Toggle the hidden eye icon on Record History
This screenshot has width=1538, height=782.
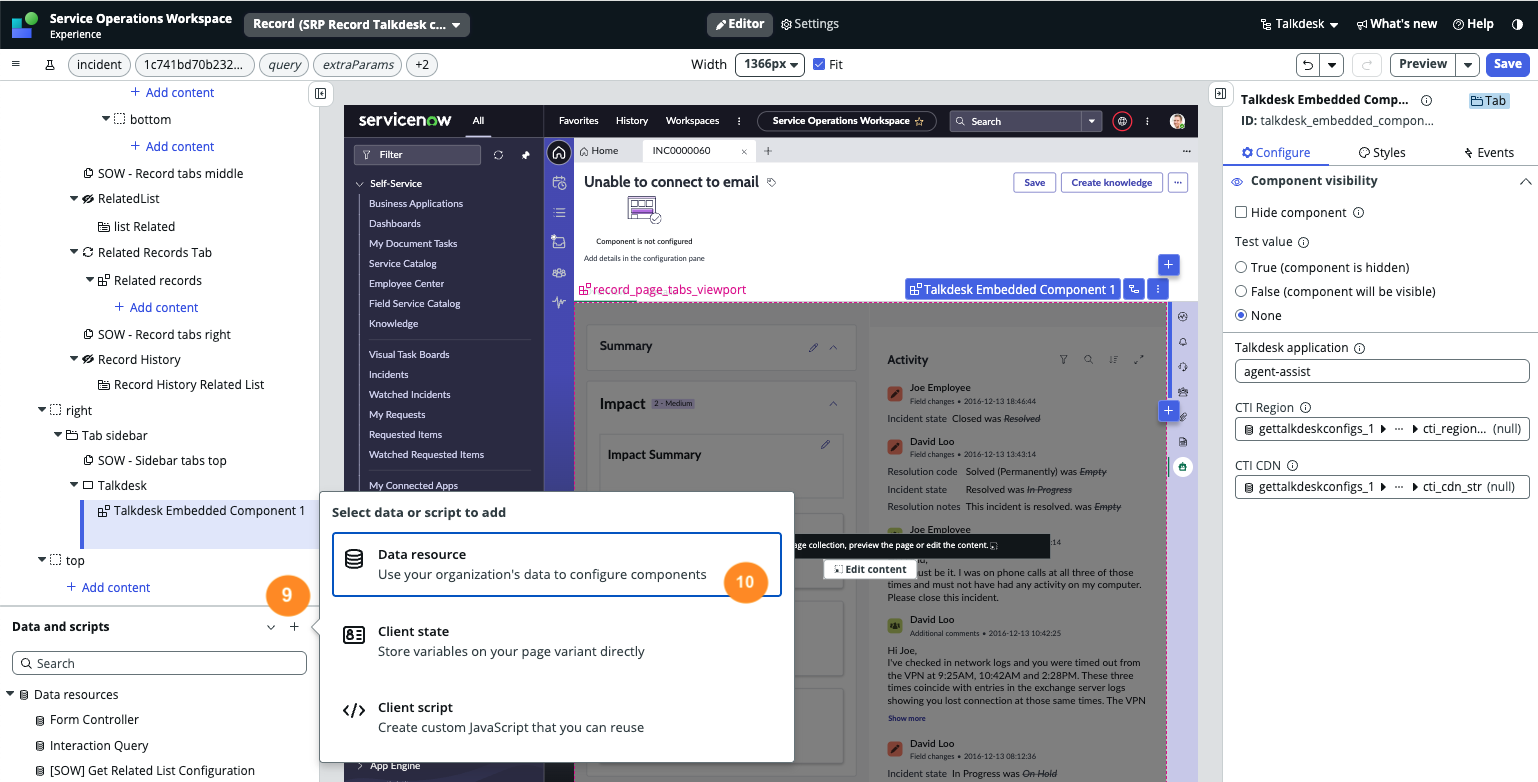tap(88, 359)
